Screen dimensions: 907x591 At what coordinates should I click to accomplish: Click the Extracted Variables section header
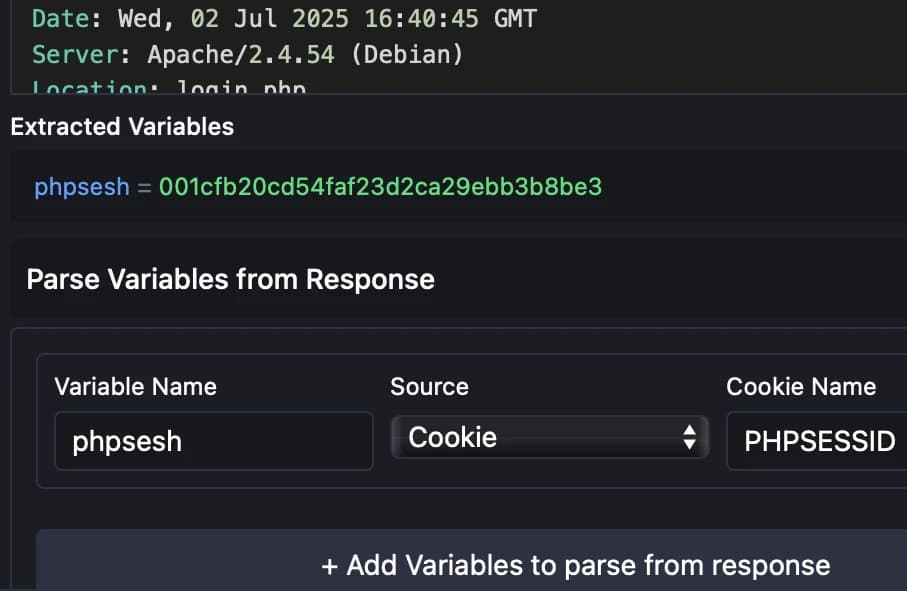coord(120,126)
